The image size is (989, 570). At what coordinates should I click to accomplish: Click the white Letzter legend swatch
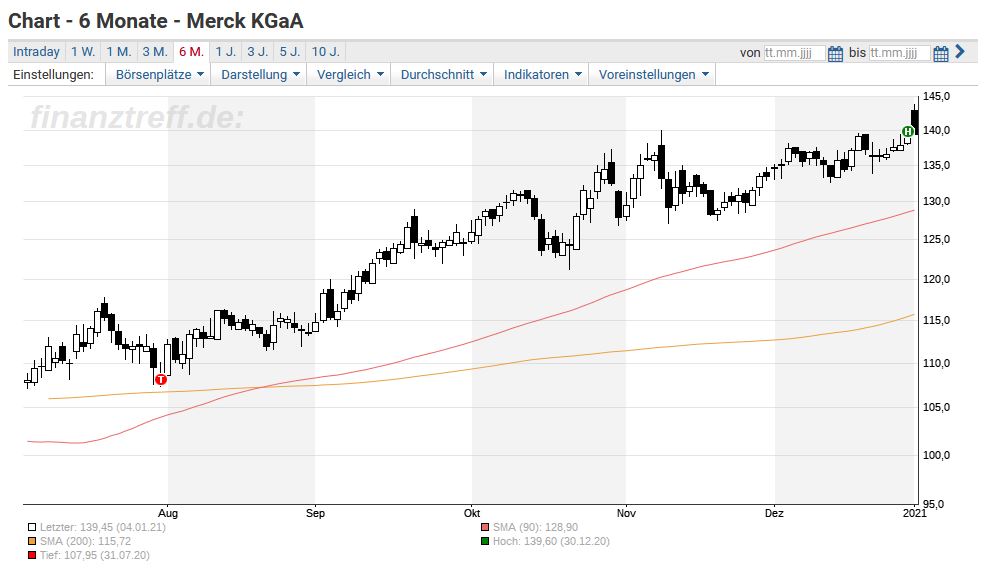coord(32,527)
